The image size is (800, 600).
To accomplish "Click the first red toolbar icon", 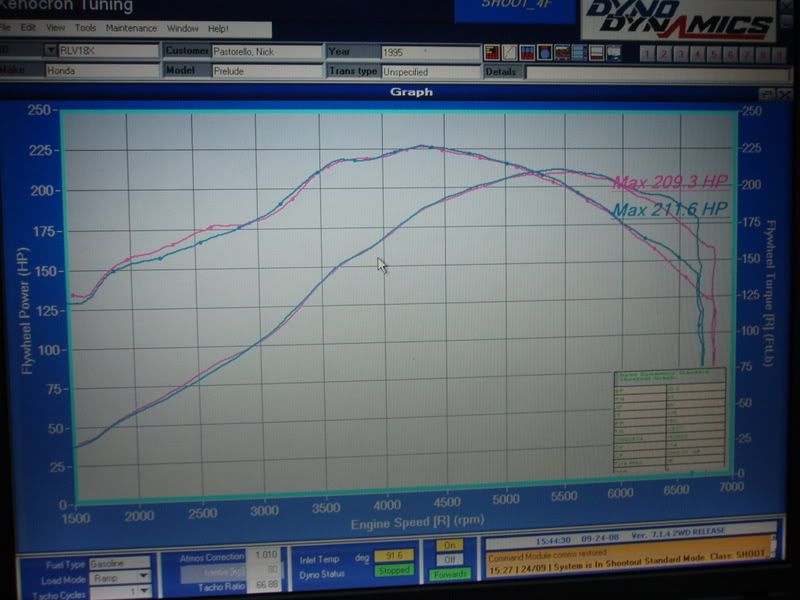I will point(491,53).
